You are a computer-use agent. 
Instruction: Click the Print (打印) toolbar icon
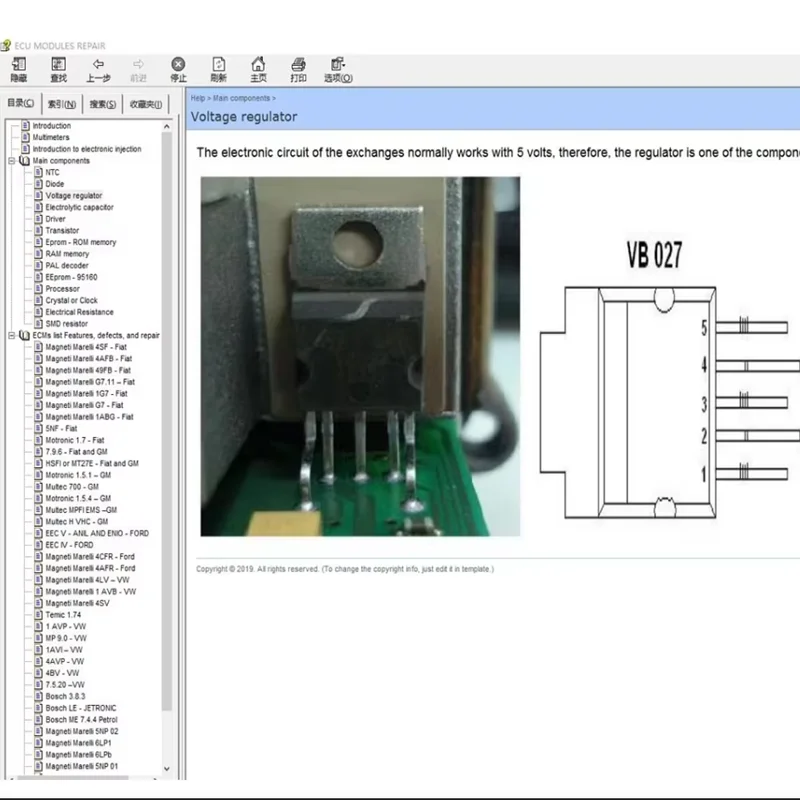pos(298,70)
